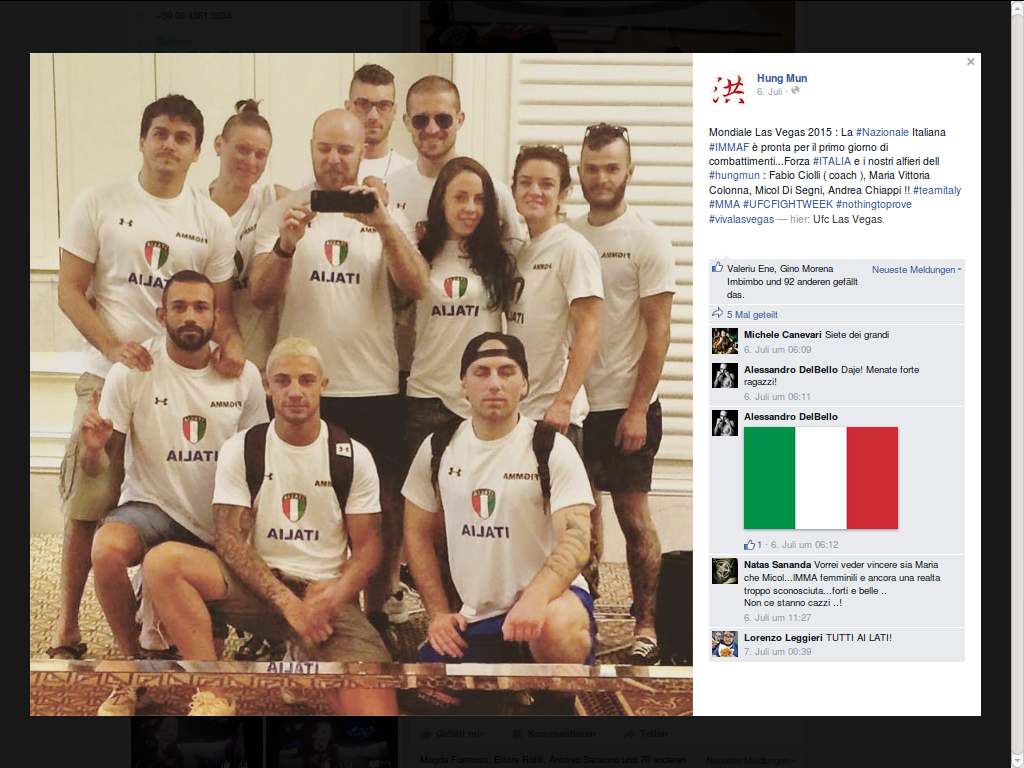Image resolution: width=1024 pixels, height=768 pixels.
Task: Open the #UFCFIGHTWEEK hashtag
Action: (x=788, y=204)
